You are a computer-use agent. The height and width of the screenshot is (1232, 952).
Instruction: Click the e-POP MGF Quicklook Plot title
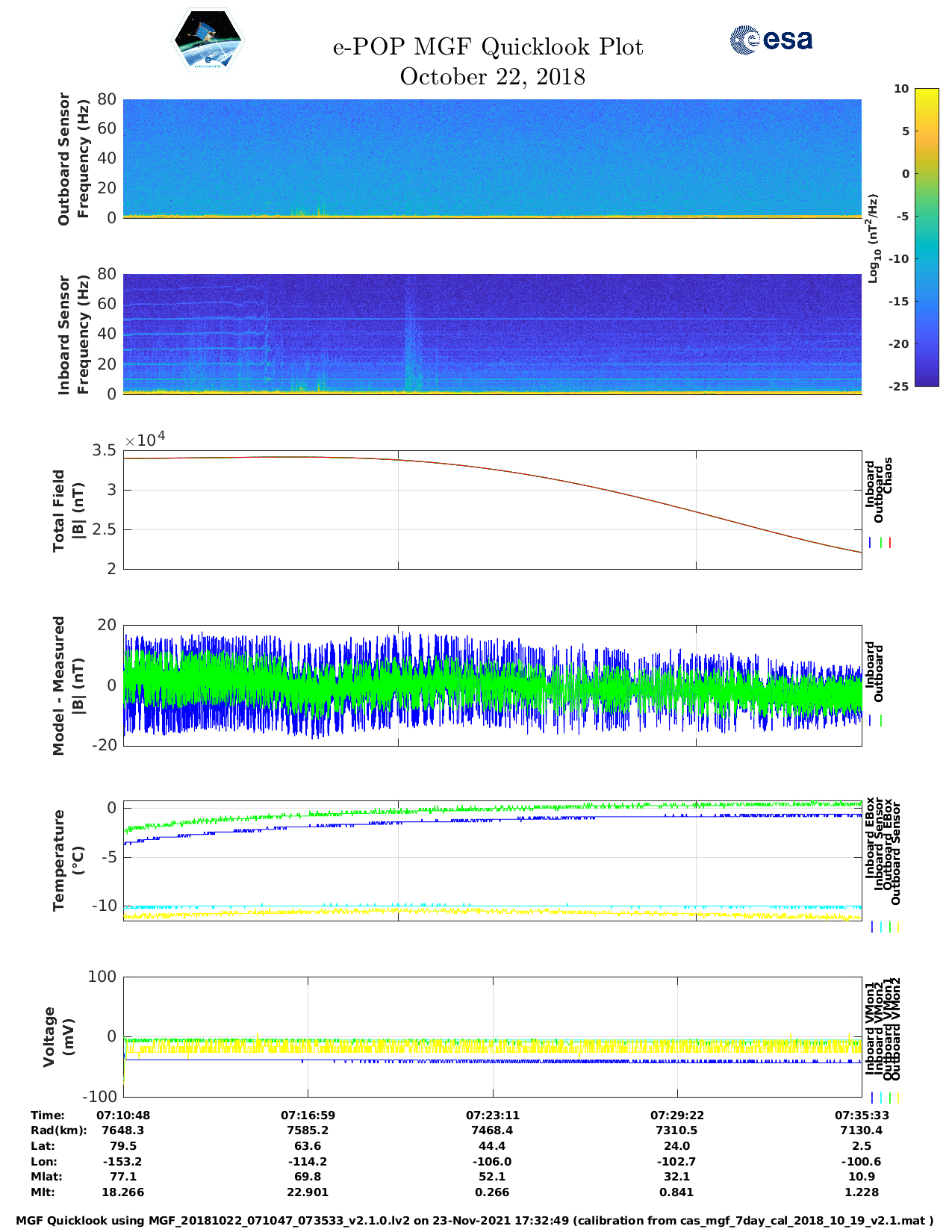[x=488, y=47]
